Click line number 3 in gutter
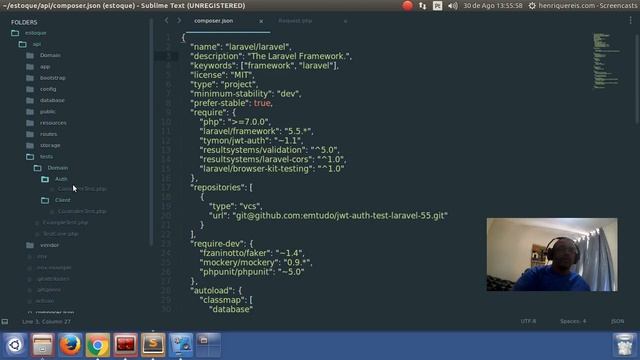This screenshot has height=360, width=640. [168, 56]
